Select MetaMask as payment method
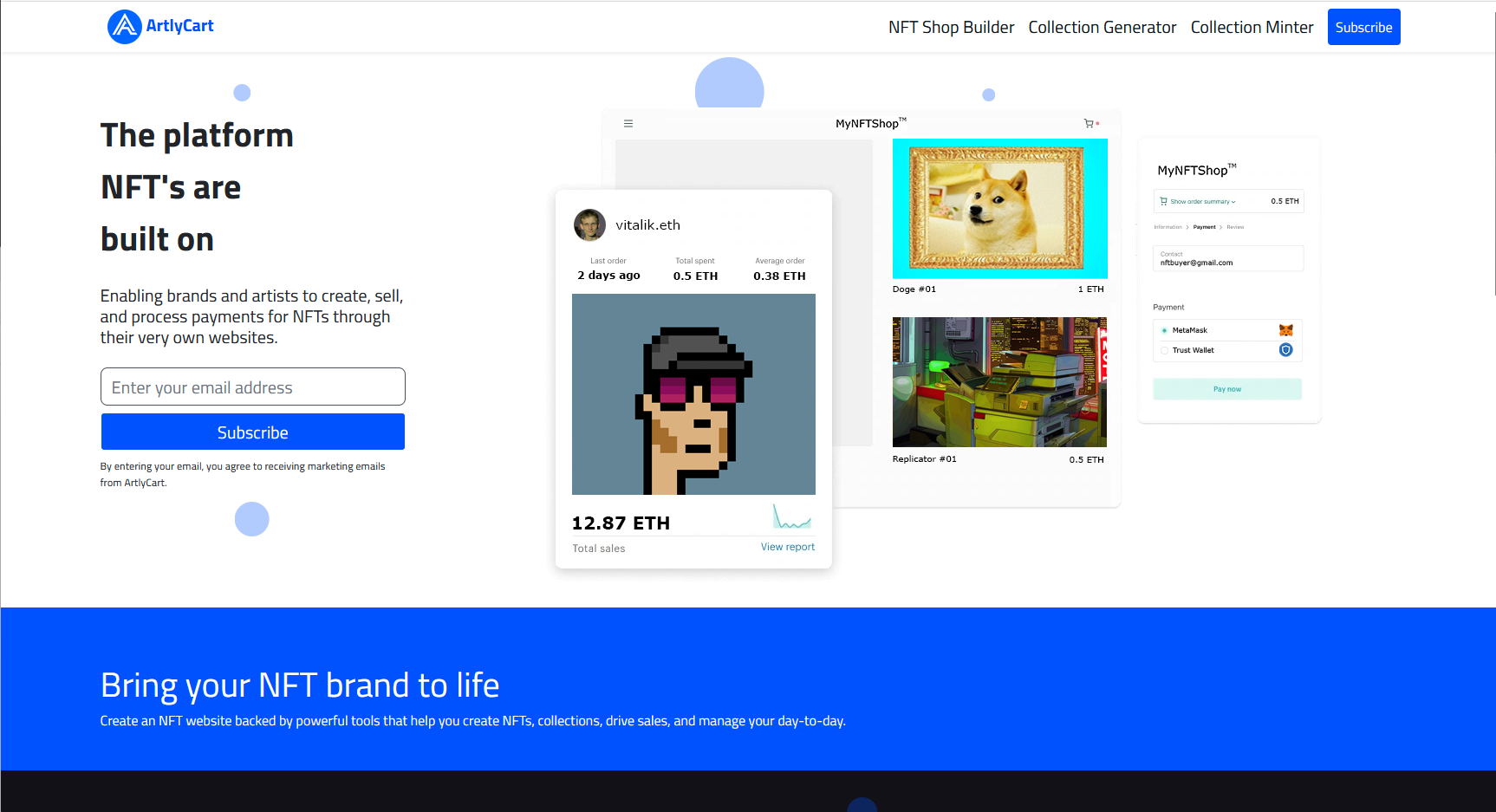Image resolution: width=1496 pixels, height=812 pixels. point(1164,330)
